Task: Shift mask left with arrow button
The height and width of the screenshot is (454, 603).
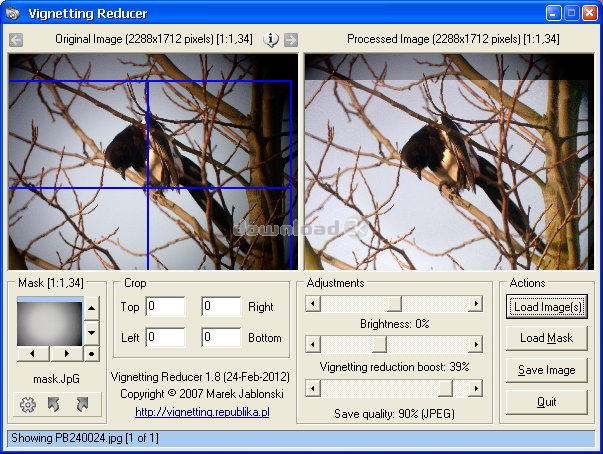Action: 33,354
